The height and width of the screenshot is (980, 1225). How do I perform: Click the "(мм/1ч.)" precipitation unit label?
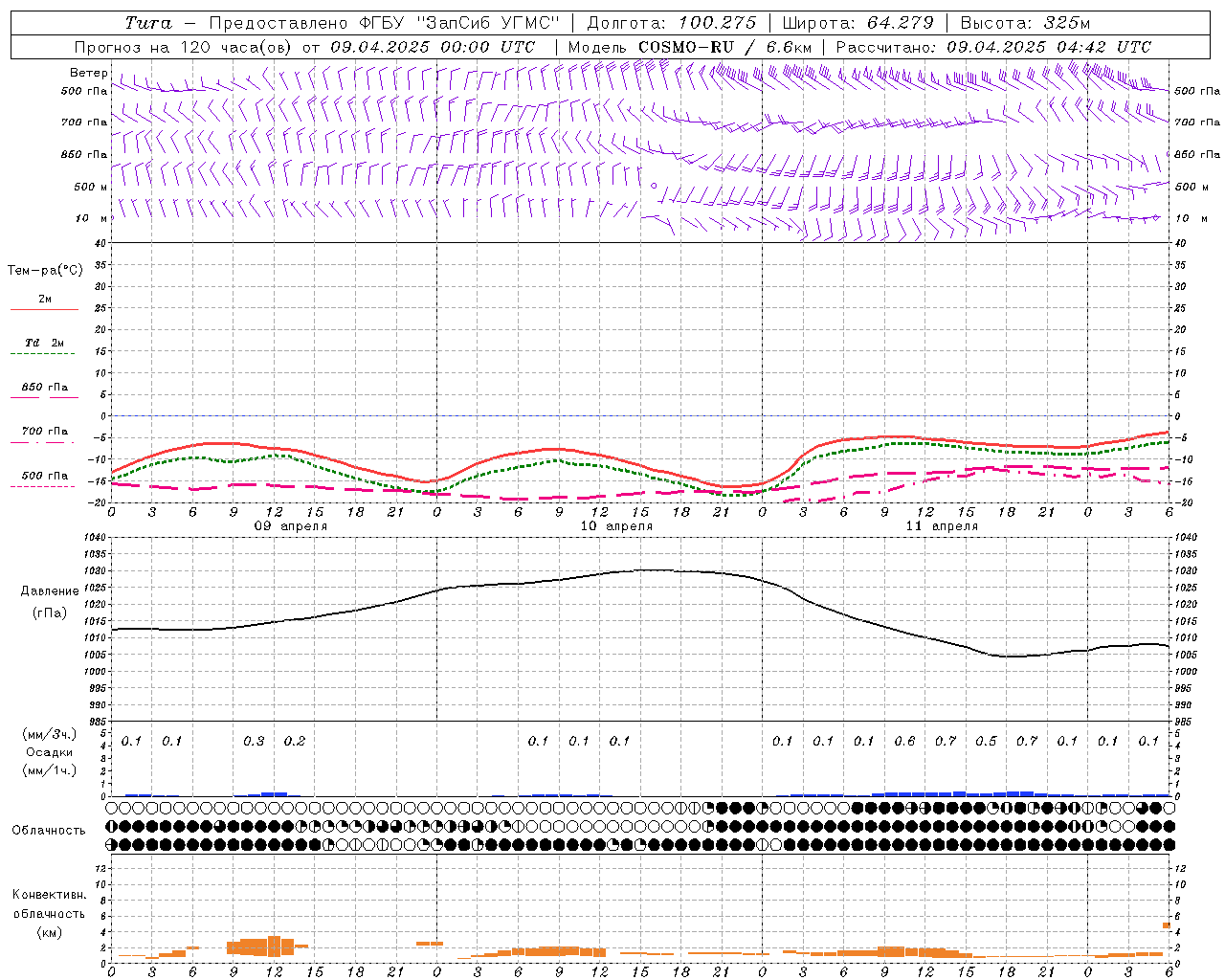click(x=49, y=770)
